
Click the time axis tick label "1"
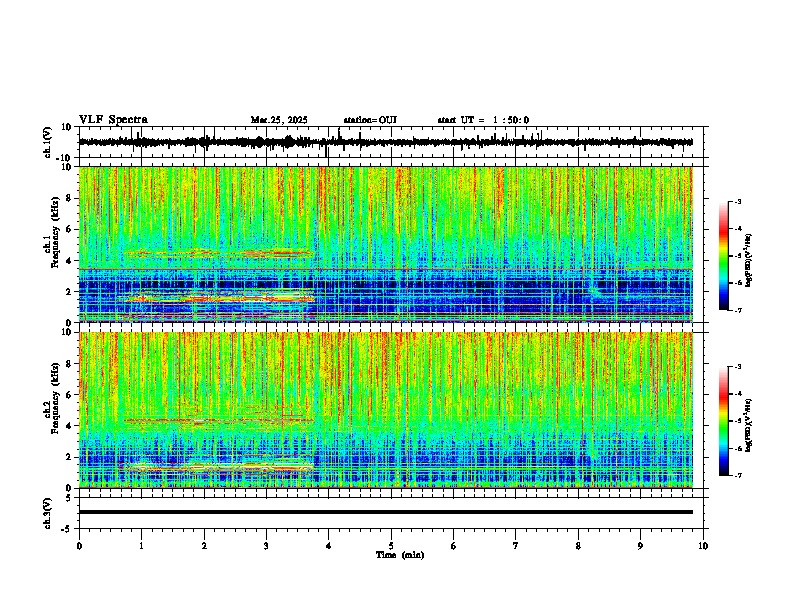141,546
